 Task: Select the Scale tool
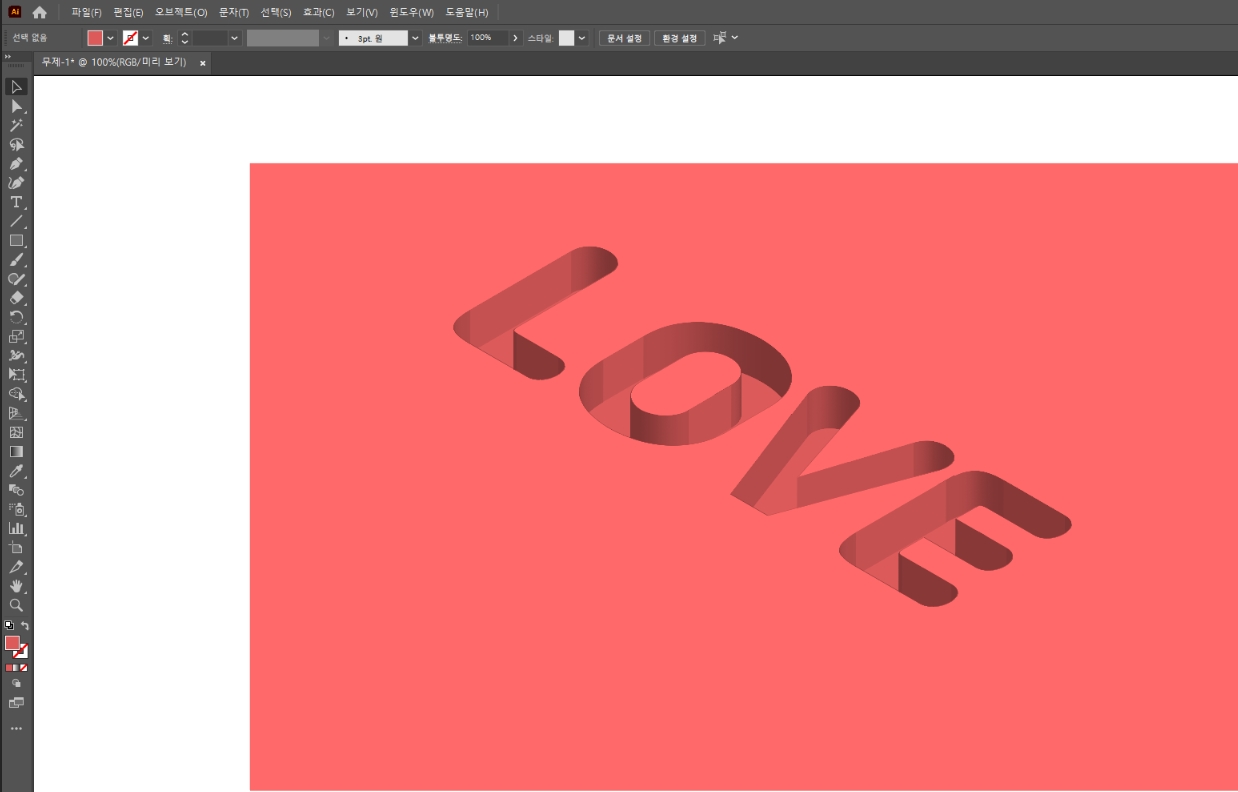[x=16, y=337]
